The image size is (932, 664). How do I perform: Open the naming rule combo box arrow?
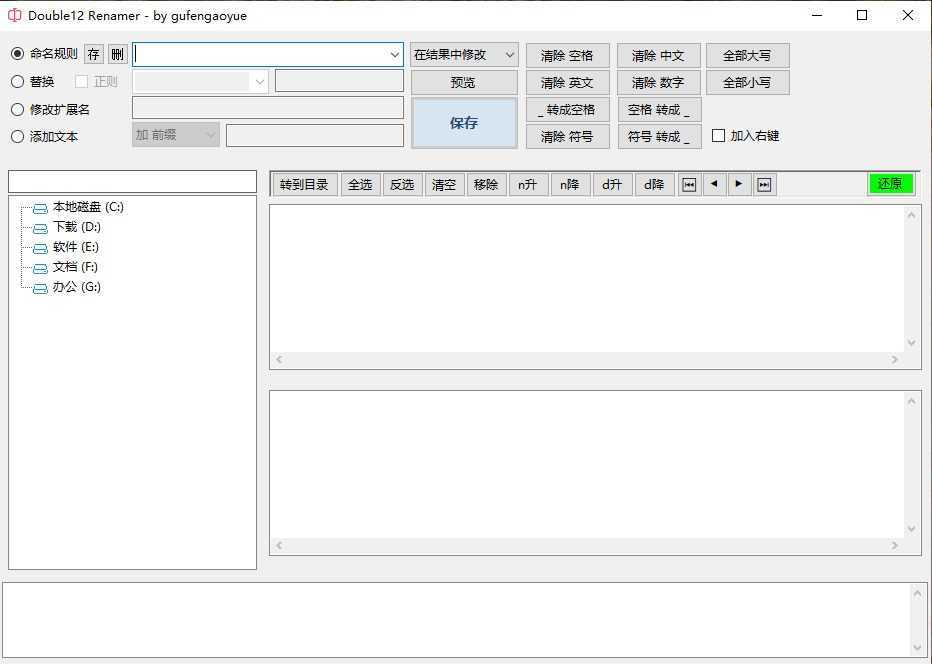click(x=395, y=55)
